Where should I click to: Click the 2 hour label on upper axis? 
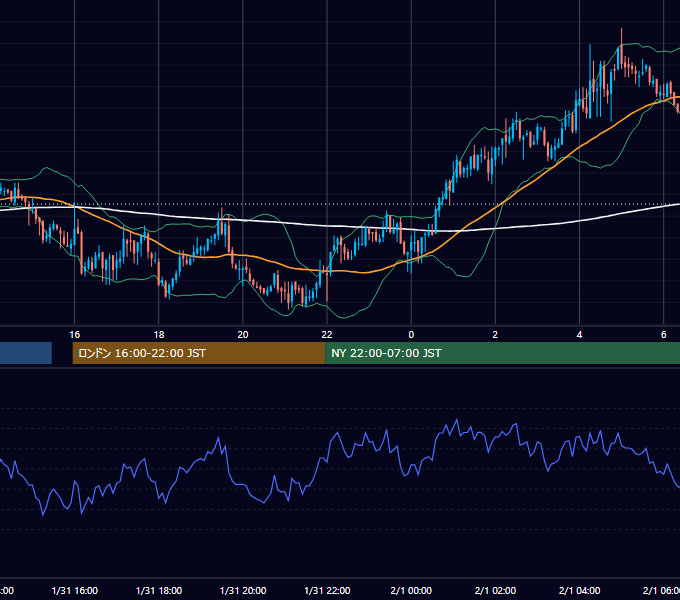tap(495, 334)
